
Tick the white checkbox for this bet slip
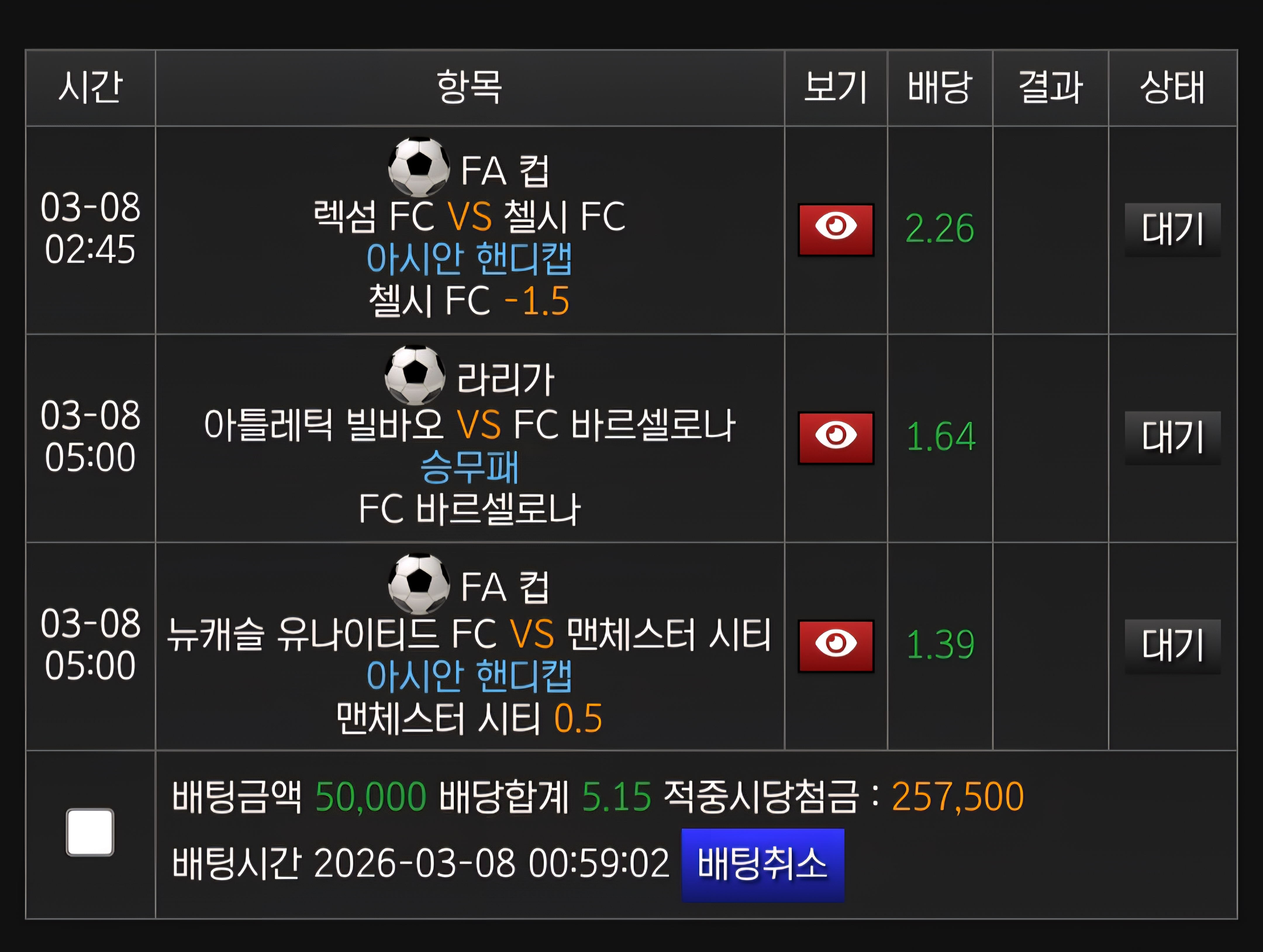[90, 832]
